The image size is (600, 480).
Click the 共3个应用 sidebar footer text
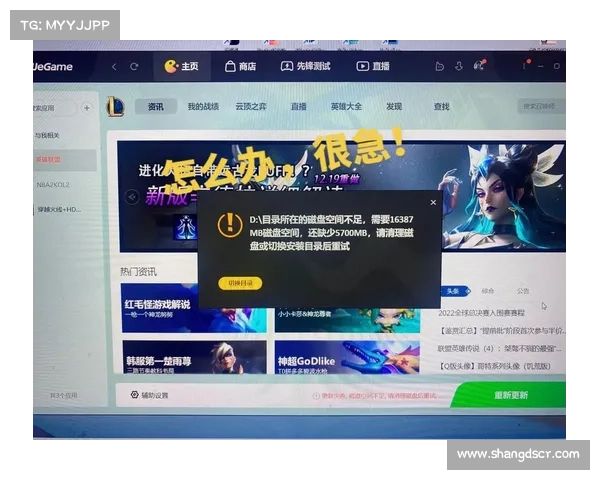(64, 395)
